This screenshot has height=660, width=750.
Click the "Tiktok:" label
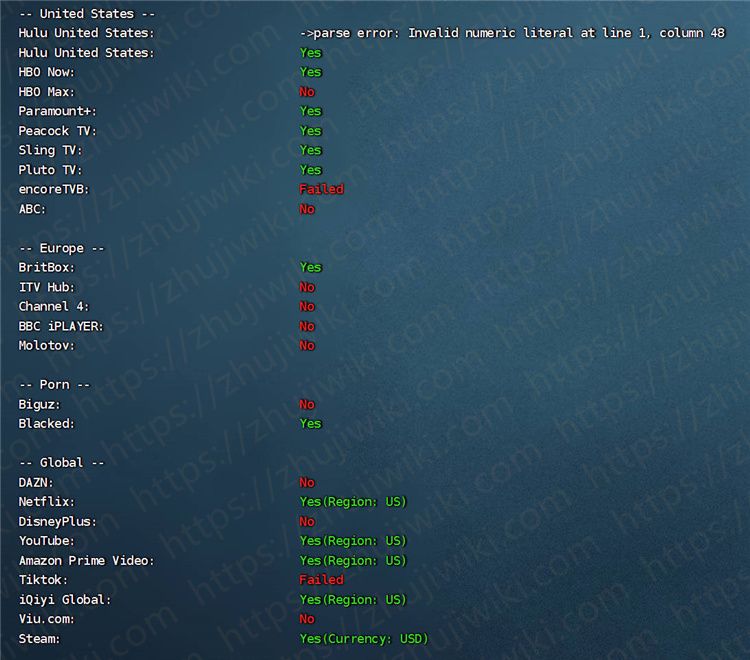pyautogui.click(x=44, y=580)
